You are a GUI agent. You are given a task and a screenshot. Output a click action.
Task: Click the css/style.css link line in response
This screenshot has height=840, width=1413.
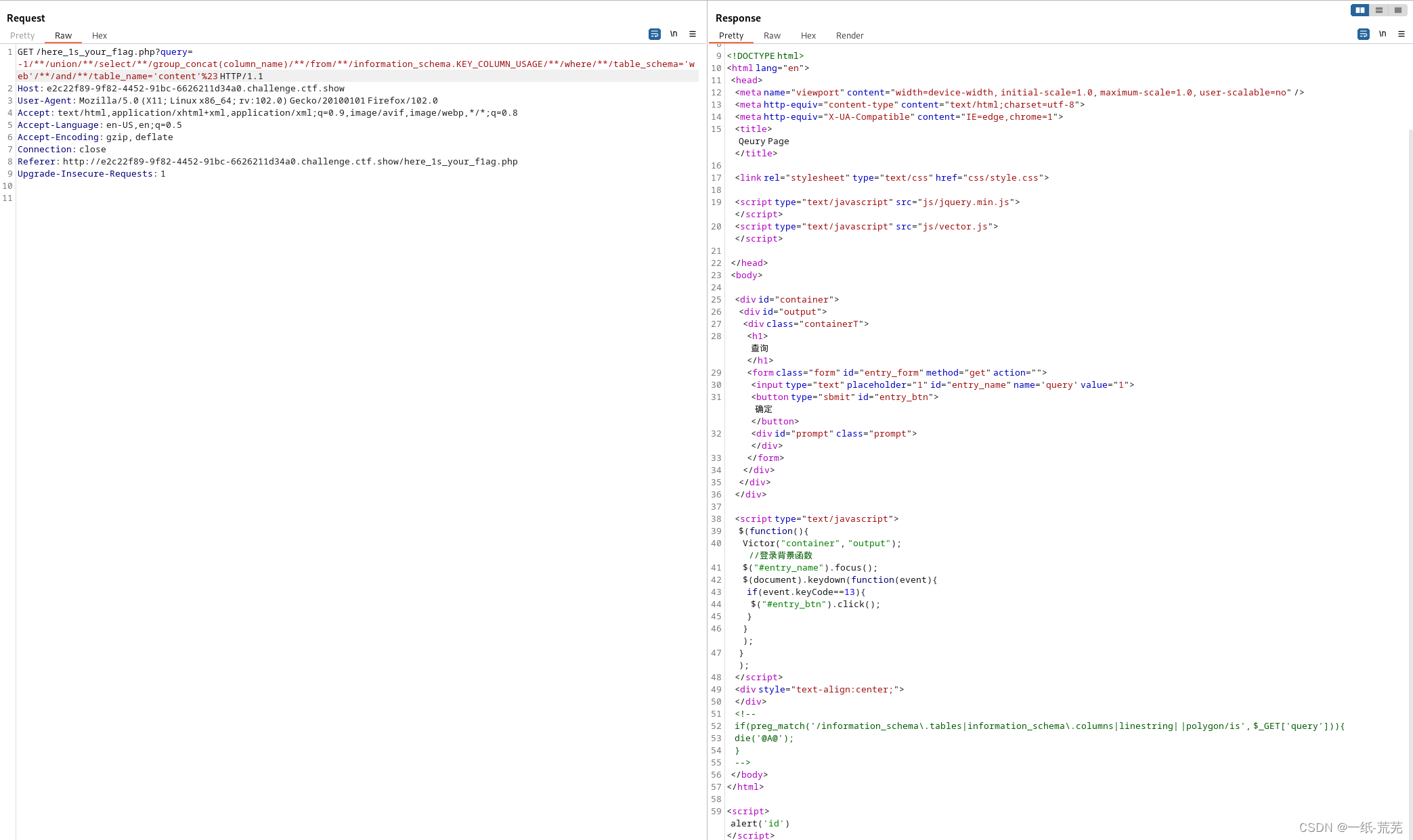[x=892, y=178]
